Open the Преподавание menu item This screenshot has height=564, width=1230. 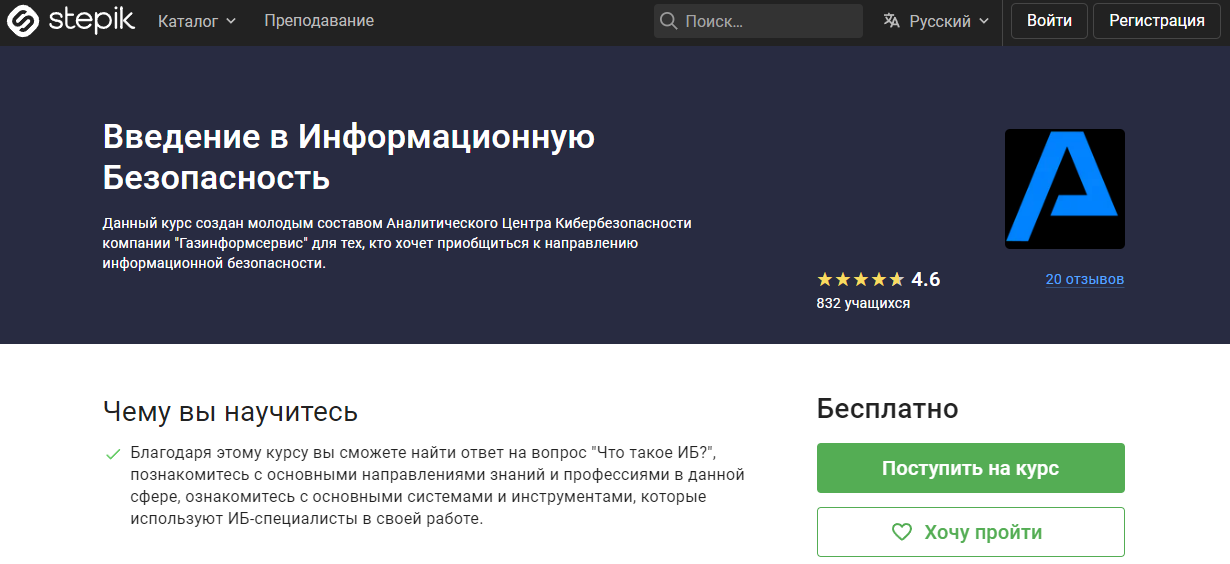pos(319,21)
